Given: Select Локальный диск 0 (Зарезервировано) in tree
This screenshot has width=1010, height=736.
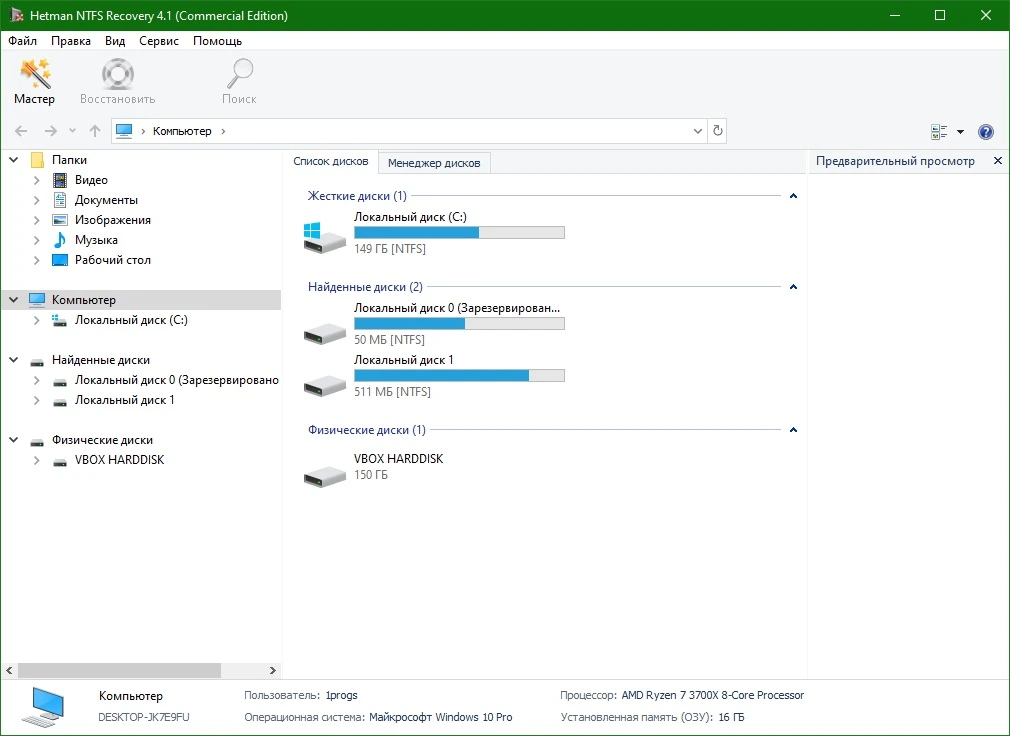Looking at the screenshot, I should [x=176, y=380].
